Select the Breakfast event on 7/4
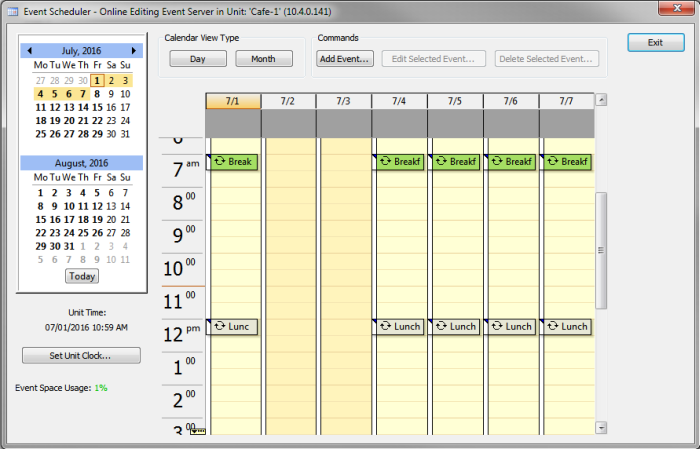700x449 pixels. 398,162
